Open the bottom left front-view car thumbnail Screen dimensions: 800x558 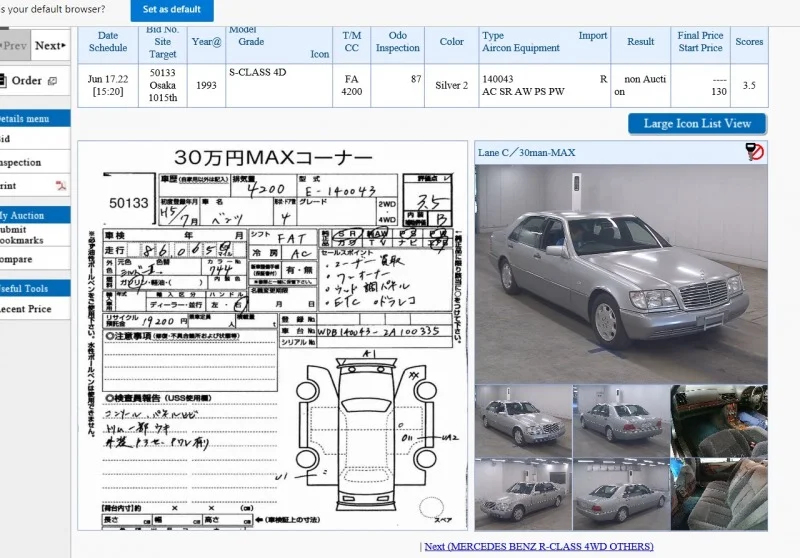pyautogui.click(x=522, y=494)
